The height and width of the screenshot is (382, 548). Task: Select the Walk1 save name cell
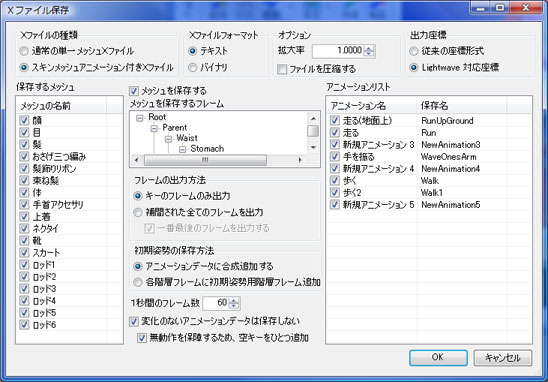(432, 193)
